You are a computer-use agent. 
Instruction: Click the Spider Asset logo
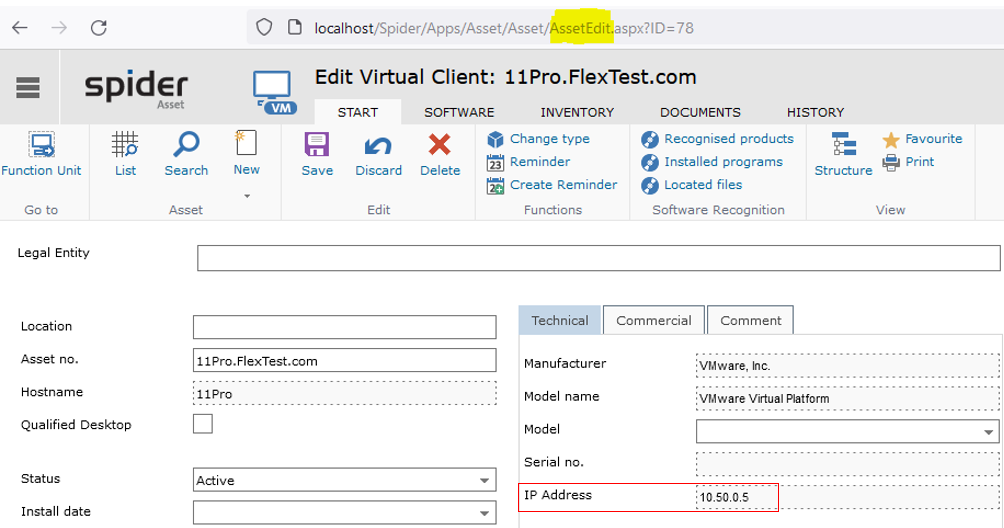click(136, 89)
